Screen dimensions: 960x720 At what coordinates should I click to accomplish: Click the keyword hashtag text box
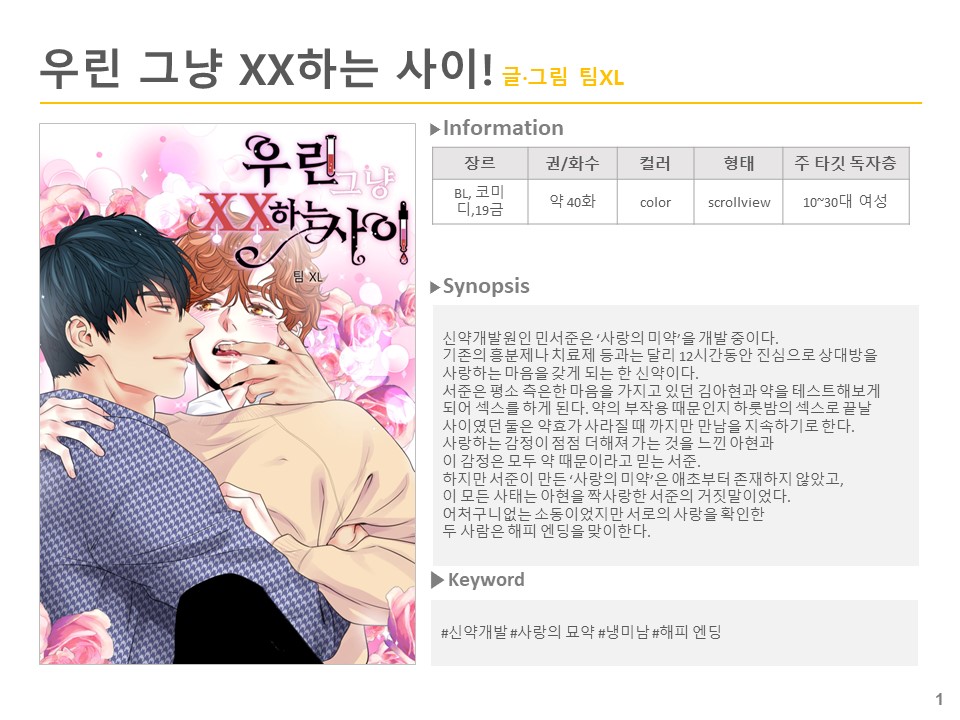click(x=675, y=632)
